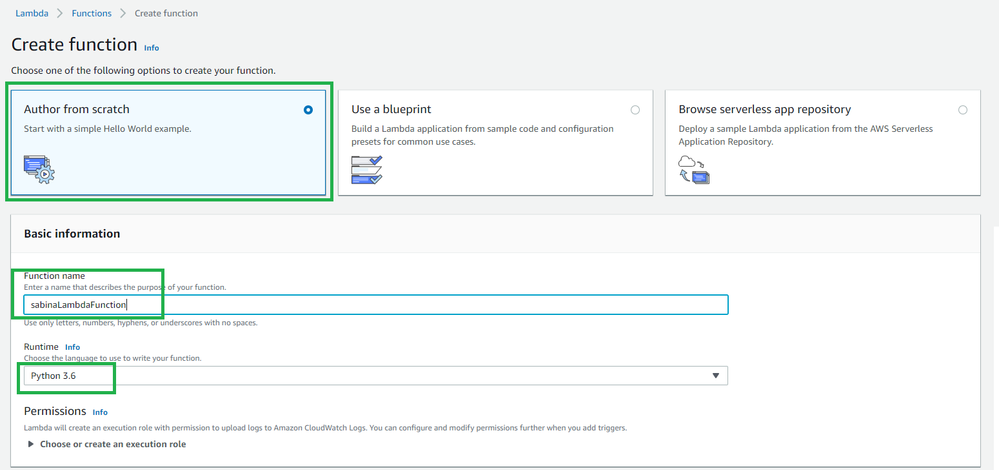
Task: Open Functions breadcrumb link
Action: pyautogui.click(x=91, y=13)
